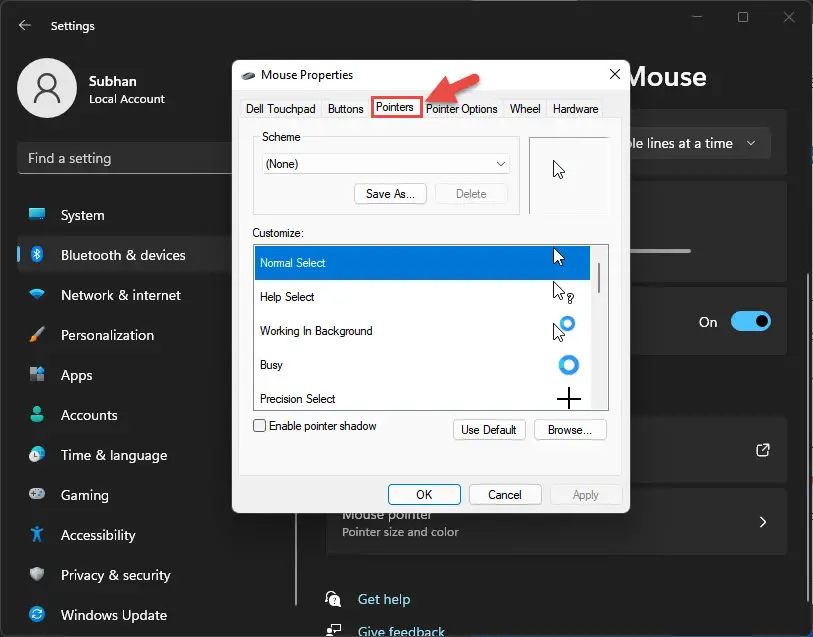This screenshot has height=637, width=813.
Task: Open Windows Update settings label
Action: coord(114,615)
